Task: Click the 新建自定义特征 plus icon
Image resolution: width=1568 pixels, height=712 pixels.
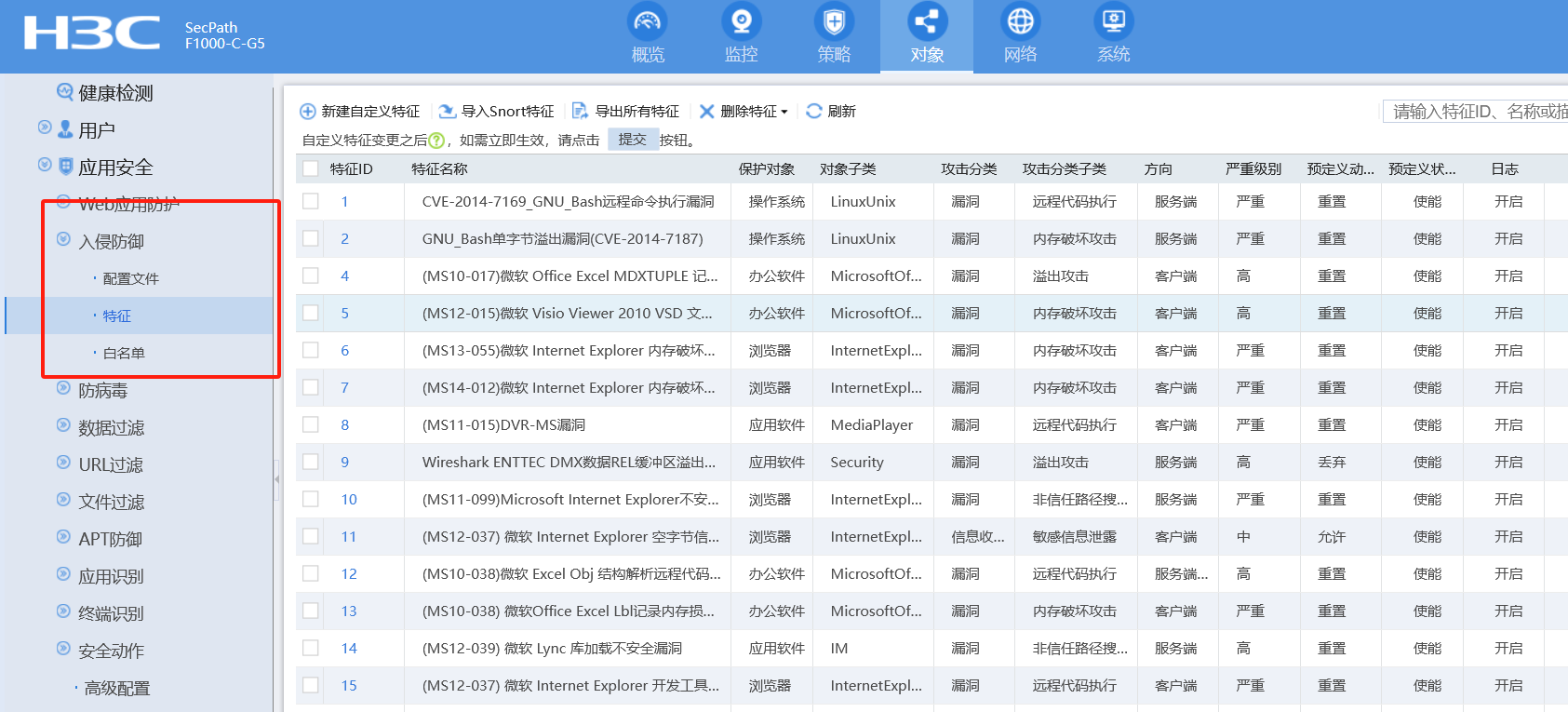Action: pos(308,112)
